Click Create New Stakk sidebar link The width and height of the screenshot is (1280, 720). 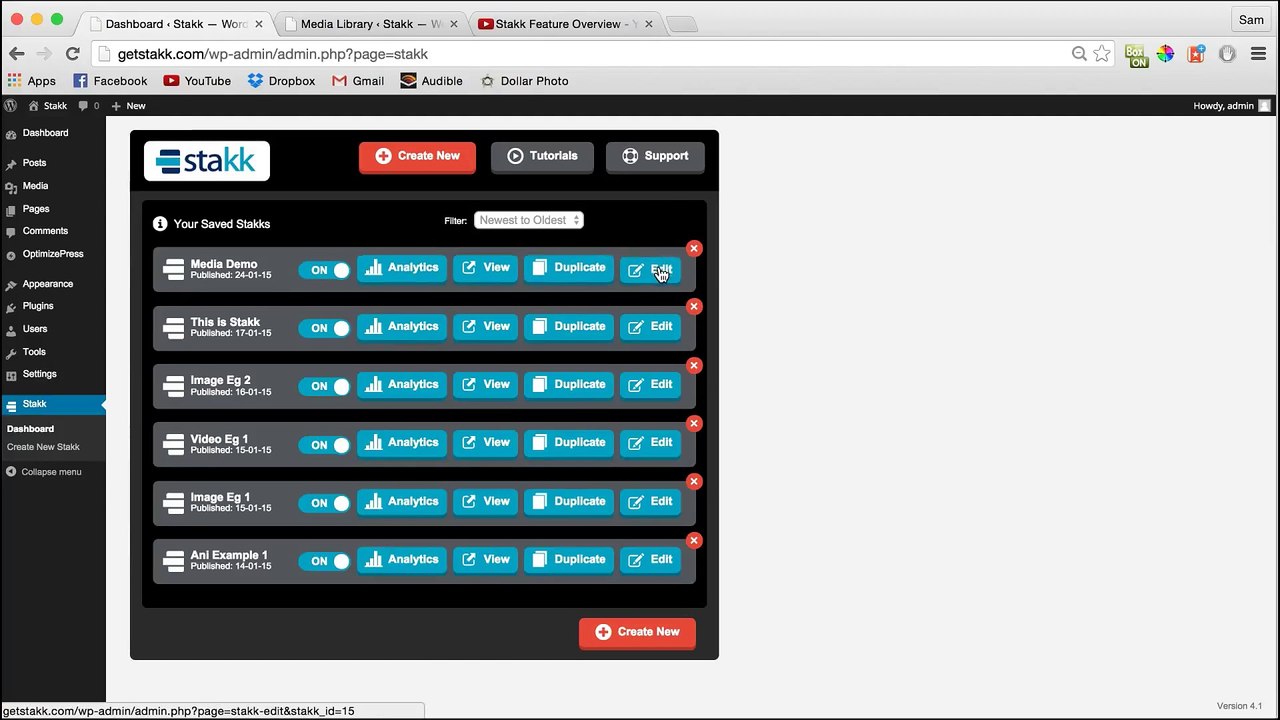43,447
